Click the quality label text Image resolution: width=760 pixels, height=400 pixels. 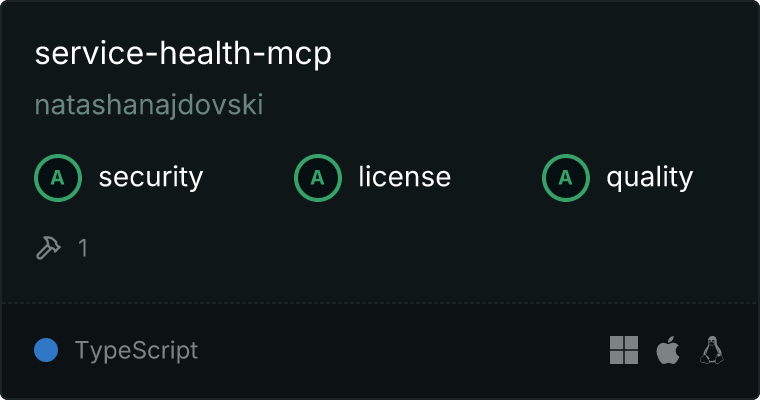(x=649, y=177)
